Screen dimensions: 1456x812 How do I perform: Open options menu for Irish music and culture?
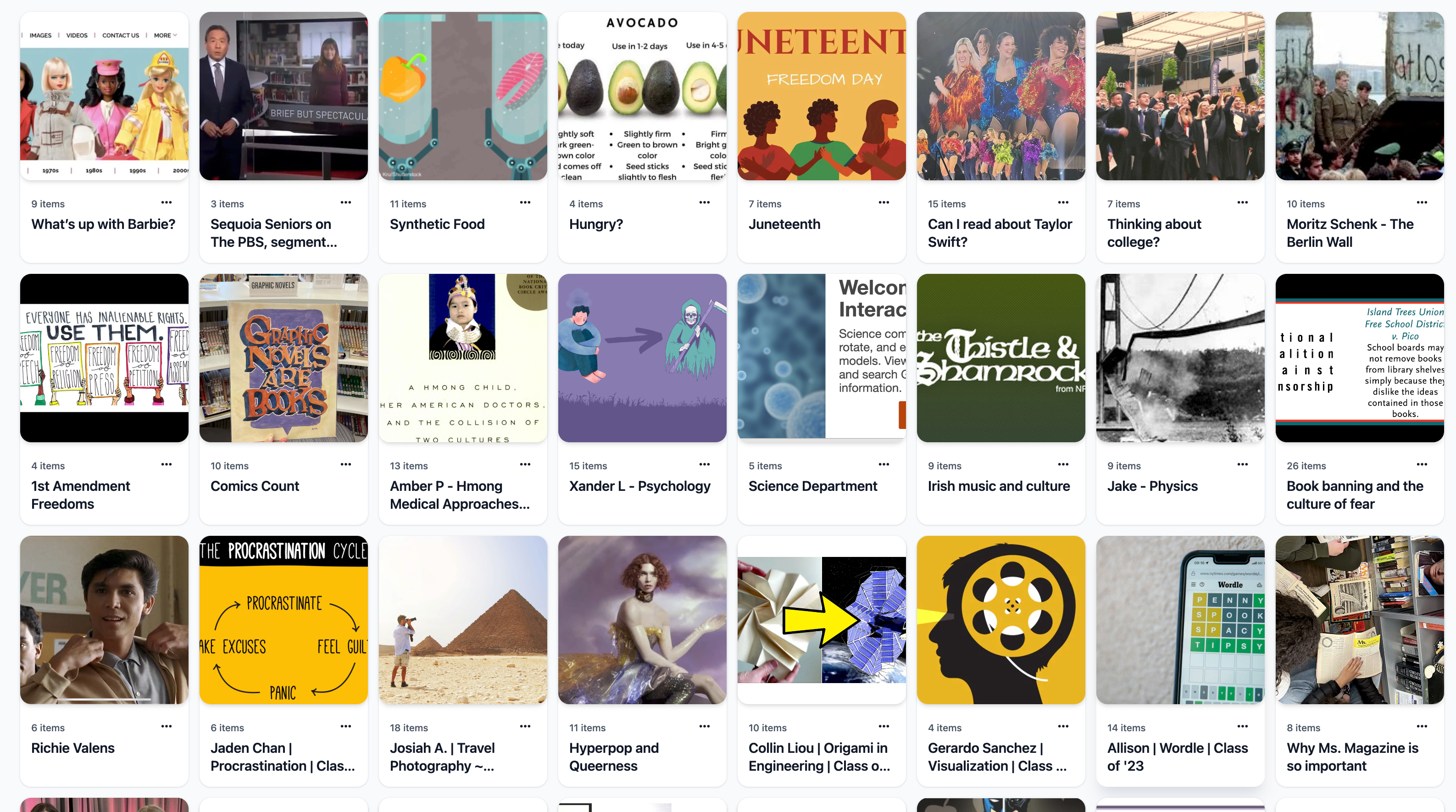coord(1063,464)
